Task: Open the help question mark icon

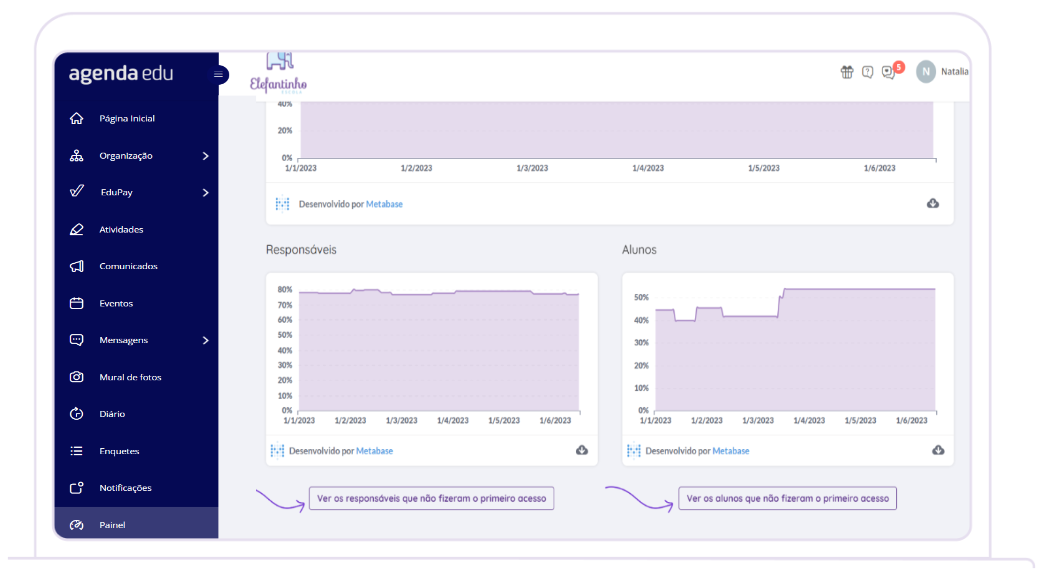Action: [867, 72]
